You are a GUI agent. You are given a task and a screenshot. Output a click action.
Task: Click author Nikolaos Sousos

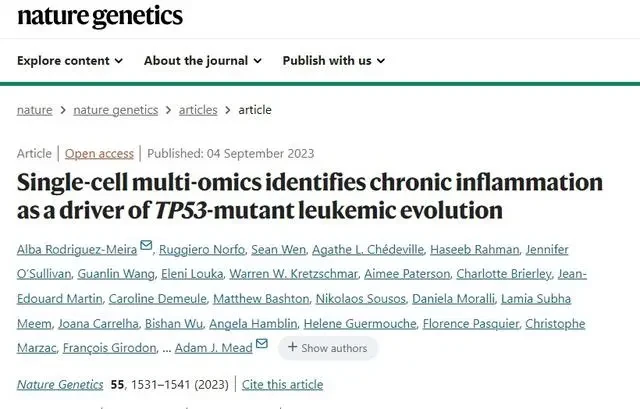coord(361,299)
